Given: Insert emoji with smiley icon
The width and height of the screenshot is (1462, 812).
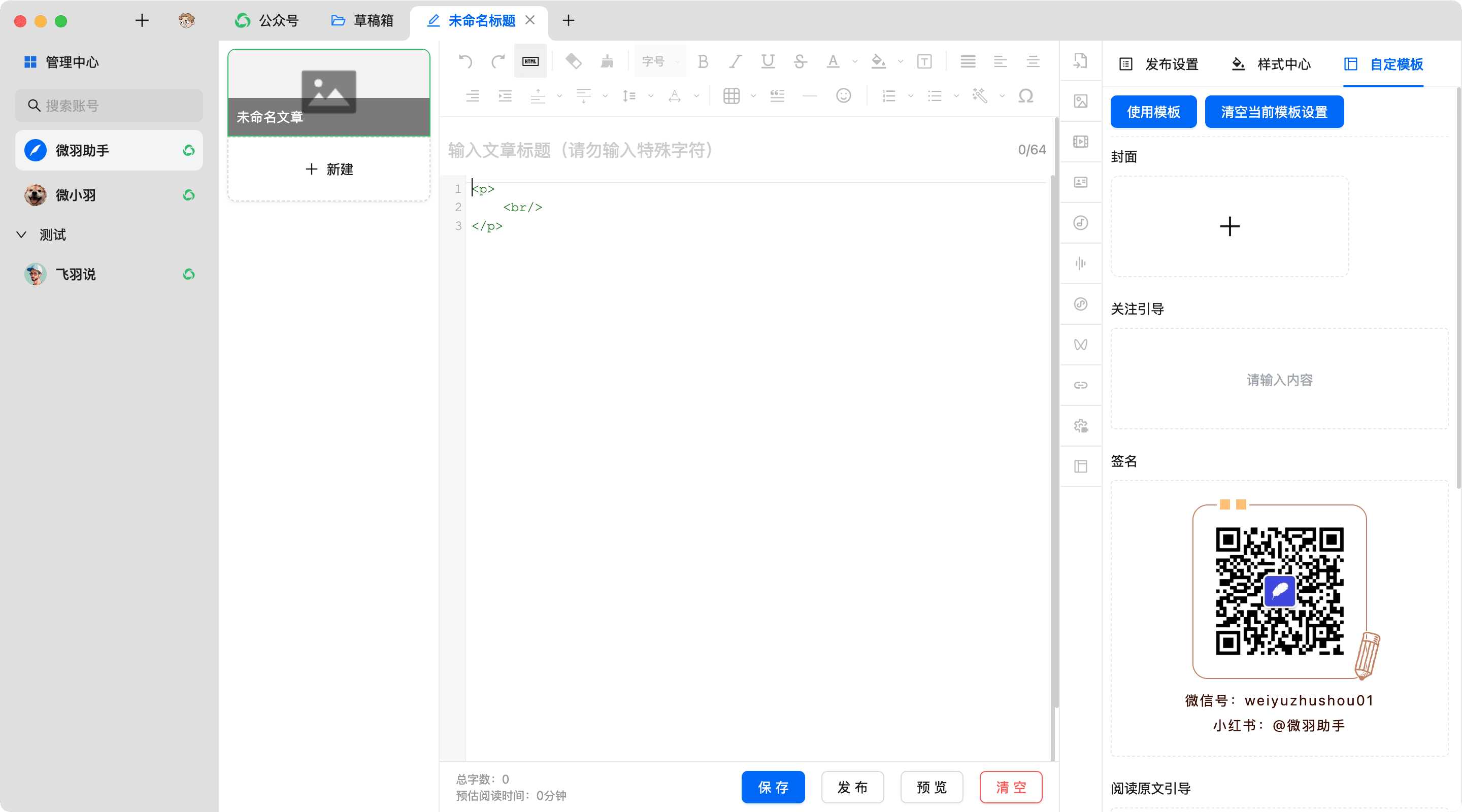Looking at the screenshot, I should coord(843,96).
